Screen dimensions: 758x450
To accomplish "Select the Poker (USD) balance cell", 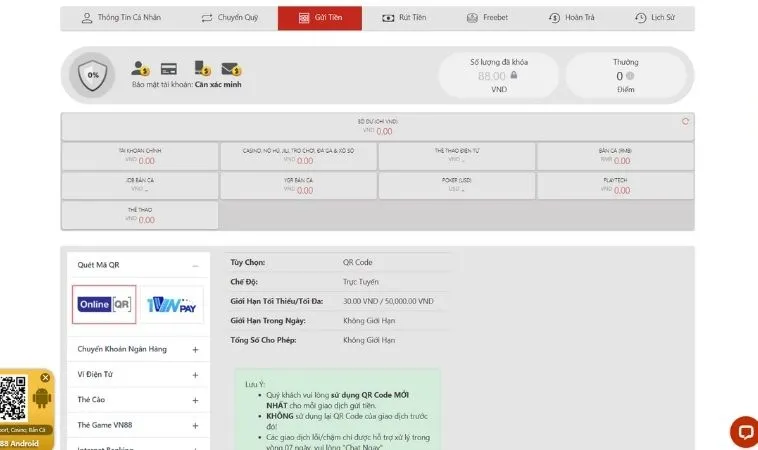I will pyautogui.click(x=457, y=186).
